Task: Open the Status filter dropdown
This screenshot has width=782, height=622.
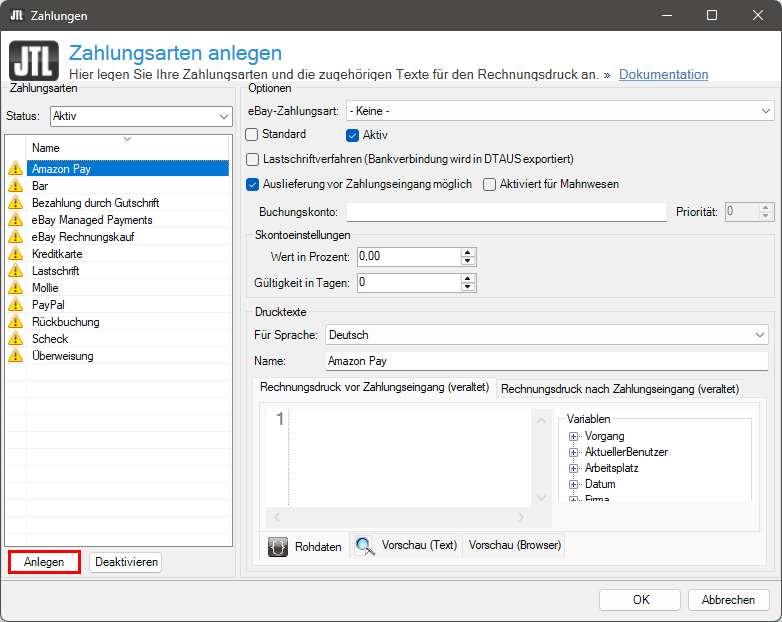Action: tap(223, 116)
